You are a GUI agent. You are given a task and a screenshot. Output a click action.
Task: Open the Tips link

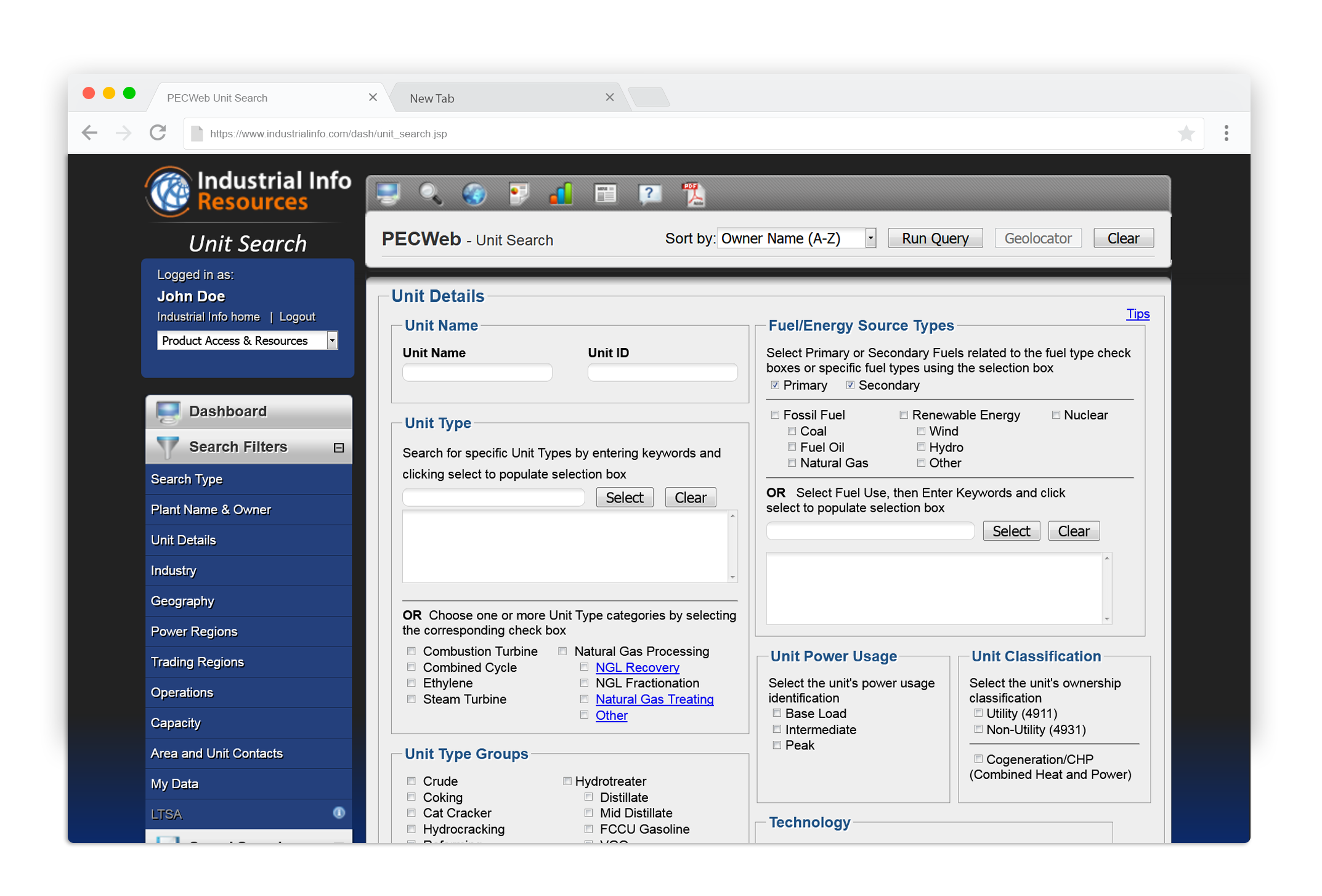pos(1138,314)
